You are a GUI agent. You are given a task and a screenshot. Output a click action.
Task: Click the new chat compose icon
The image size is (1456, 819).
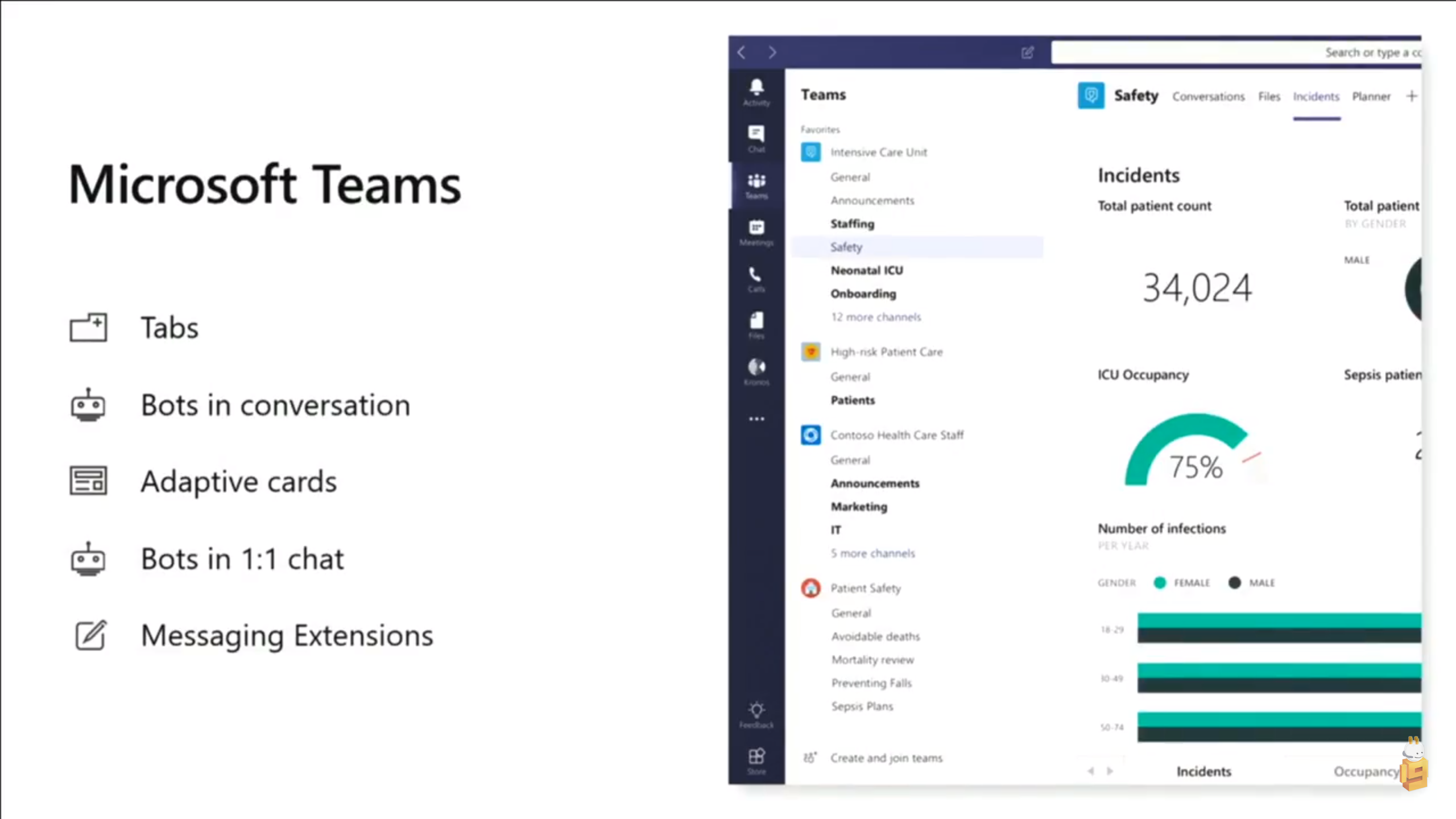coord(1027,52)
